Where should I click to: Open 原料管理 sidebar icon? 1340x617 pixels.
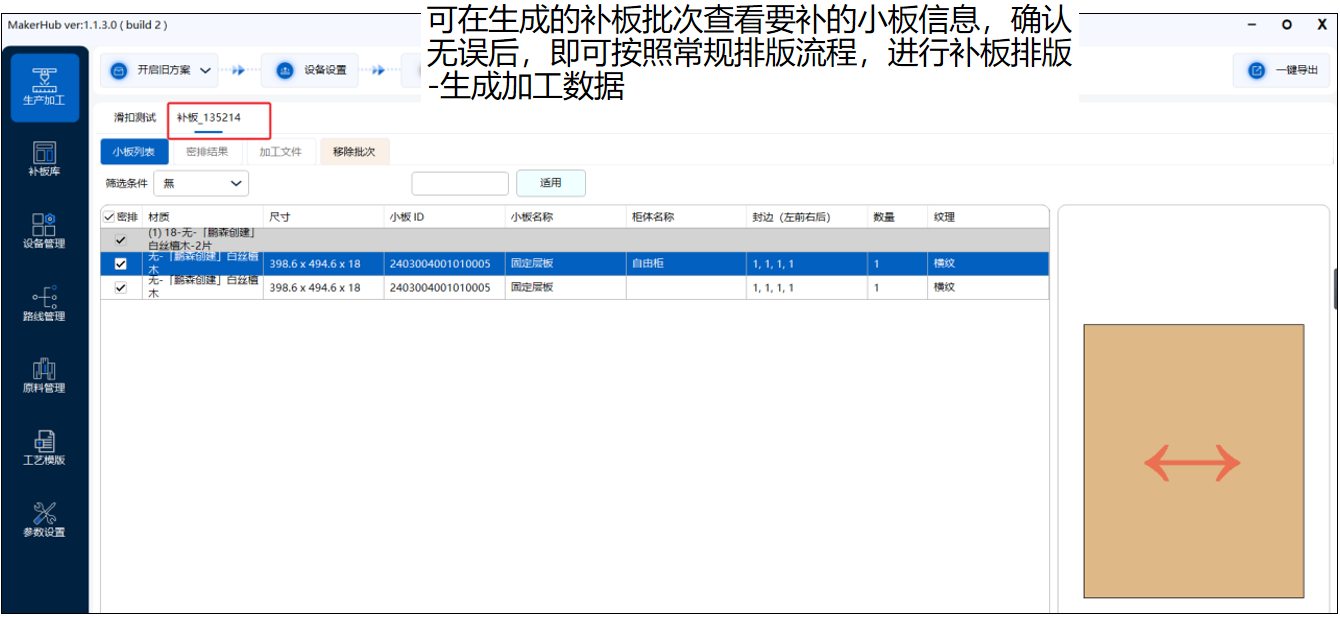click(45, 375)
